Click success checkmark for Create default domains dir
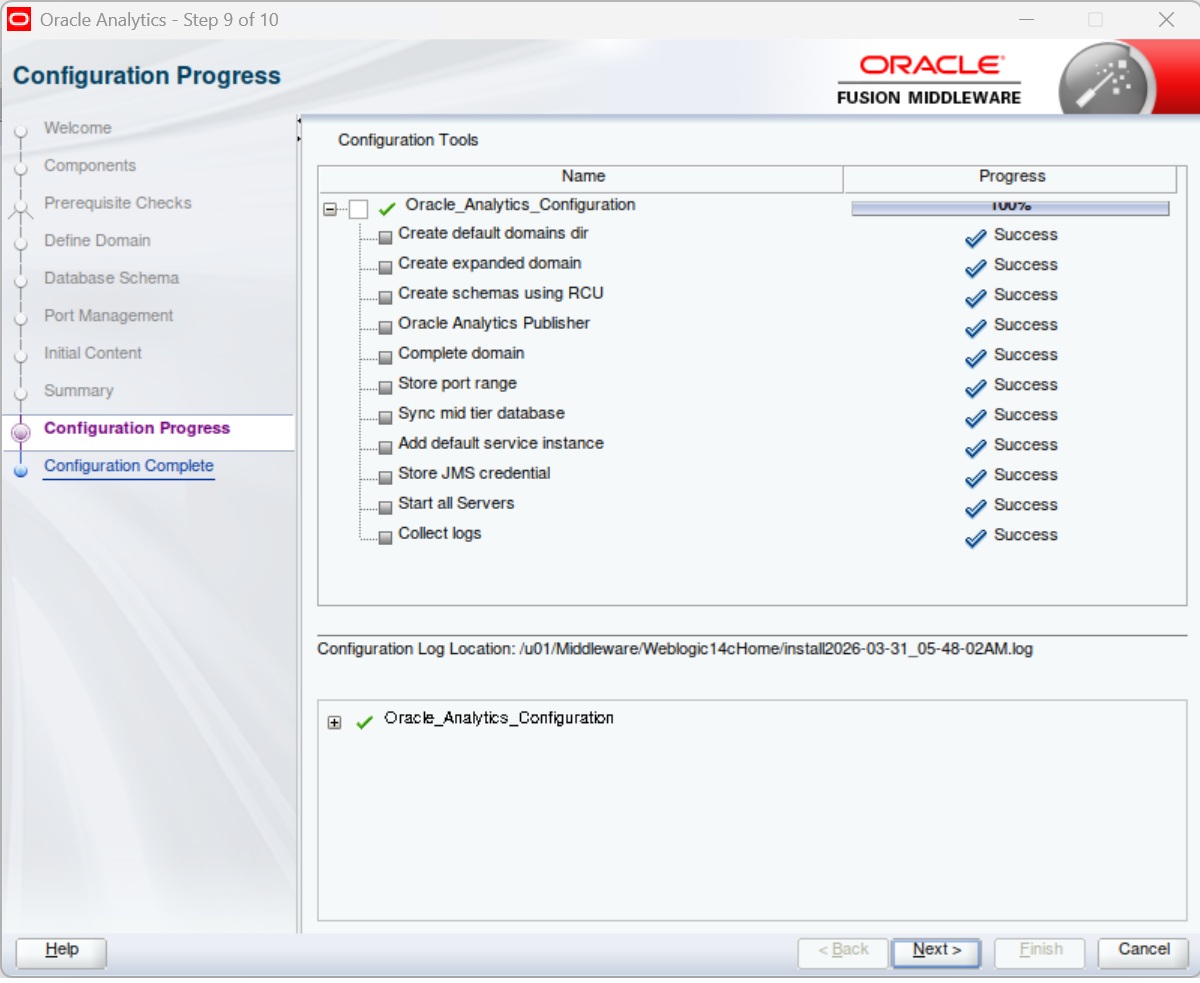The height and width of the screenshot is (983, 1200). pos(976,238)
